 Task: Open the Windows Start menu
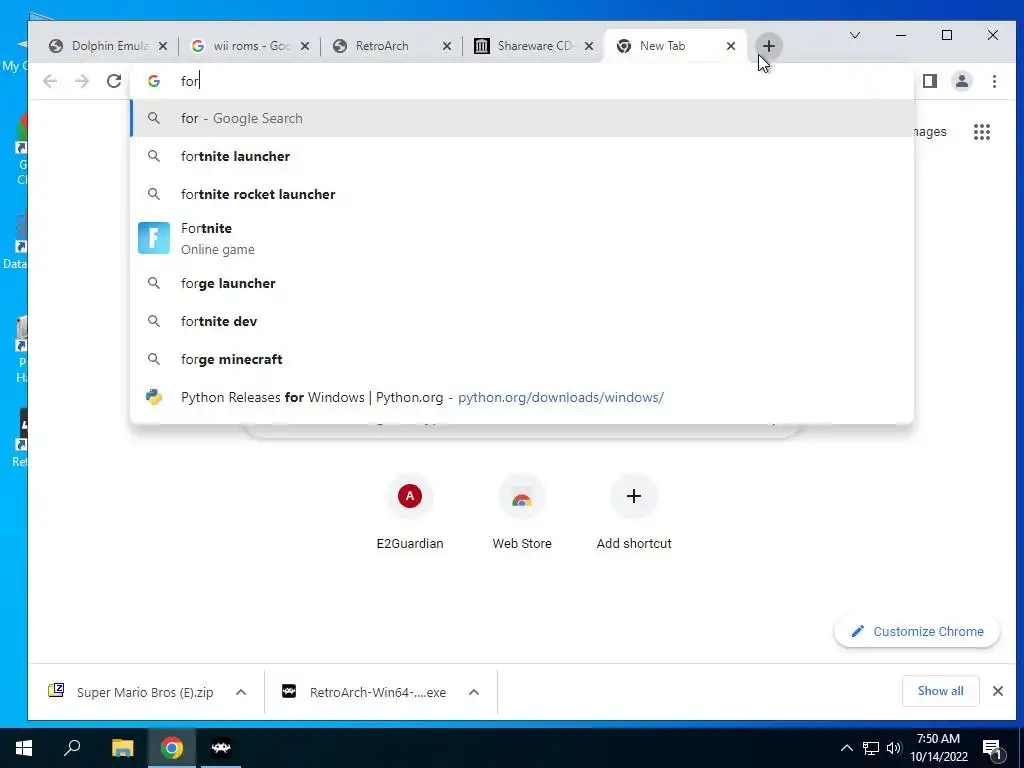[x=24, y=748]
